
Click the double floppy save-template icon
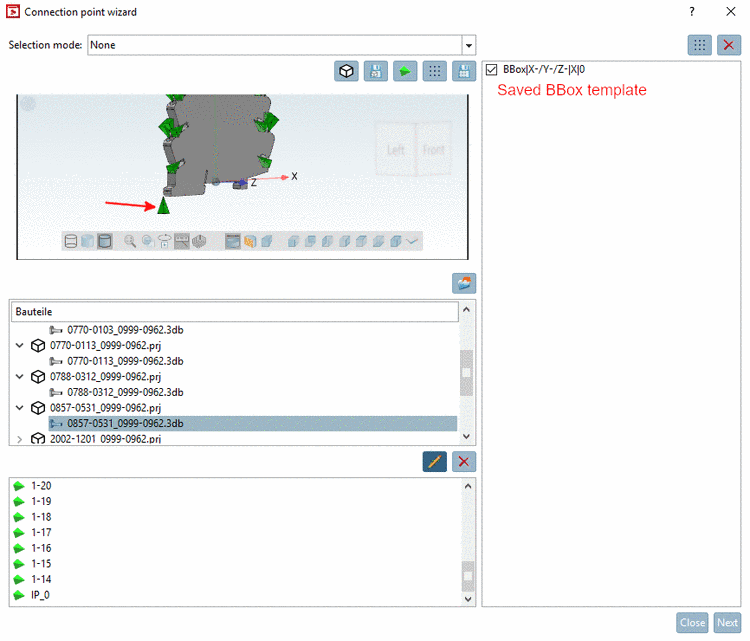(464, 71)
